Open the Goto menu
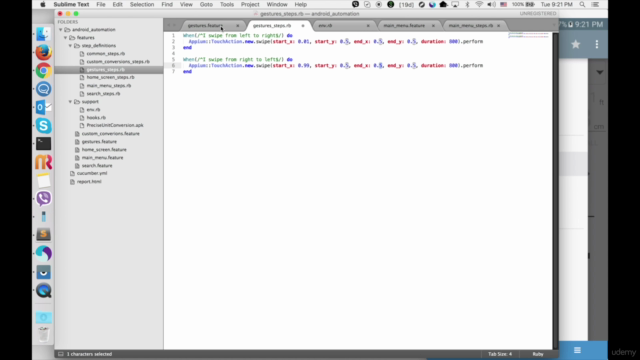 (x=206, y=4)
